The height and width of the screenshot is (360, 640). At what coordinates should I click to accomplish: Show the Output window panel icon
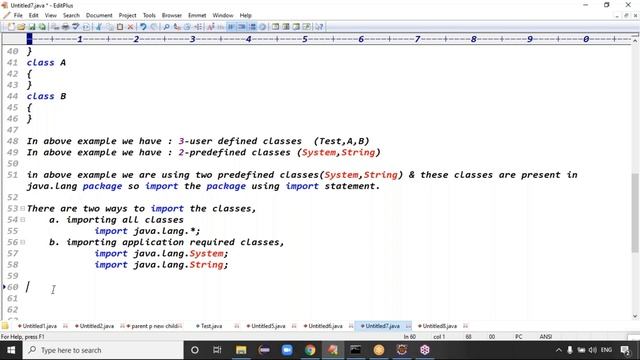click(x=296, y=27)
